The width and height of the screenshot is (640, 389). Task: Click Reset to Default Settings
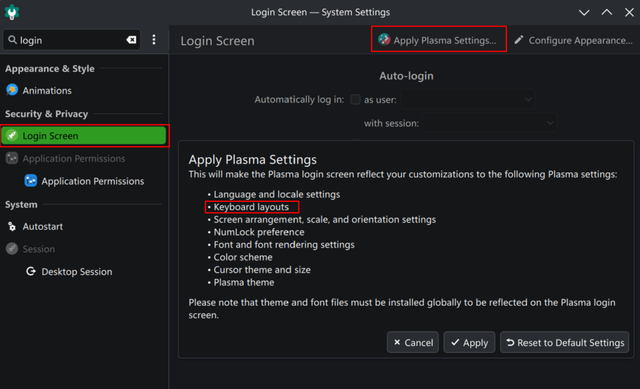564,342
